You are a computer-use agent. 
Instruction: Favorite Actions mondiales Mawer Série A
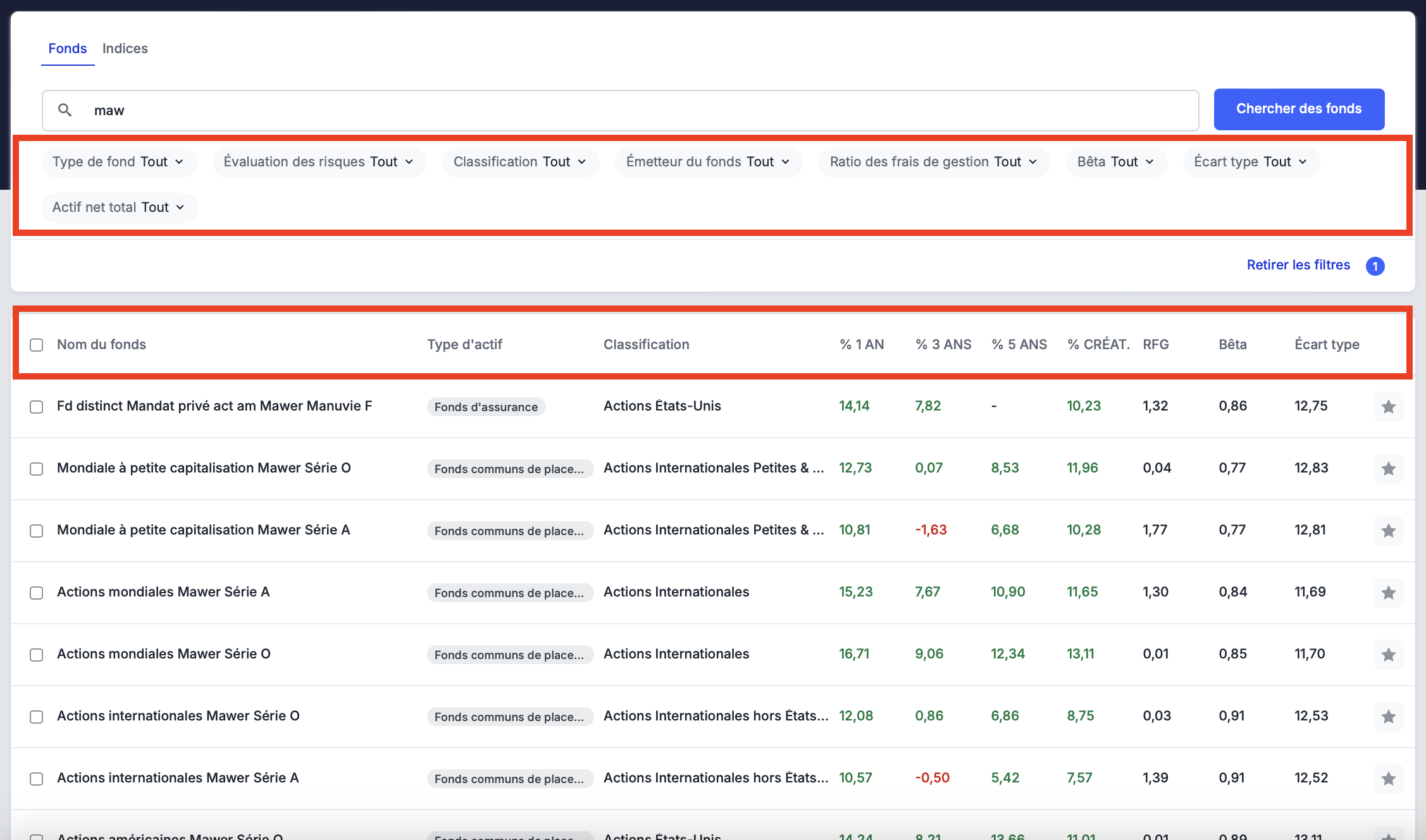(1388, 593)
